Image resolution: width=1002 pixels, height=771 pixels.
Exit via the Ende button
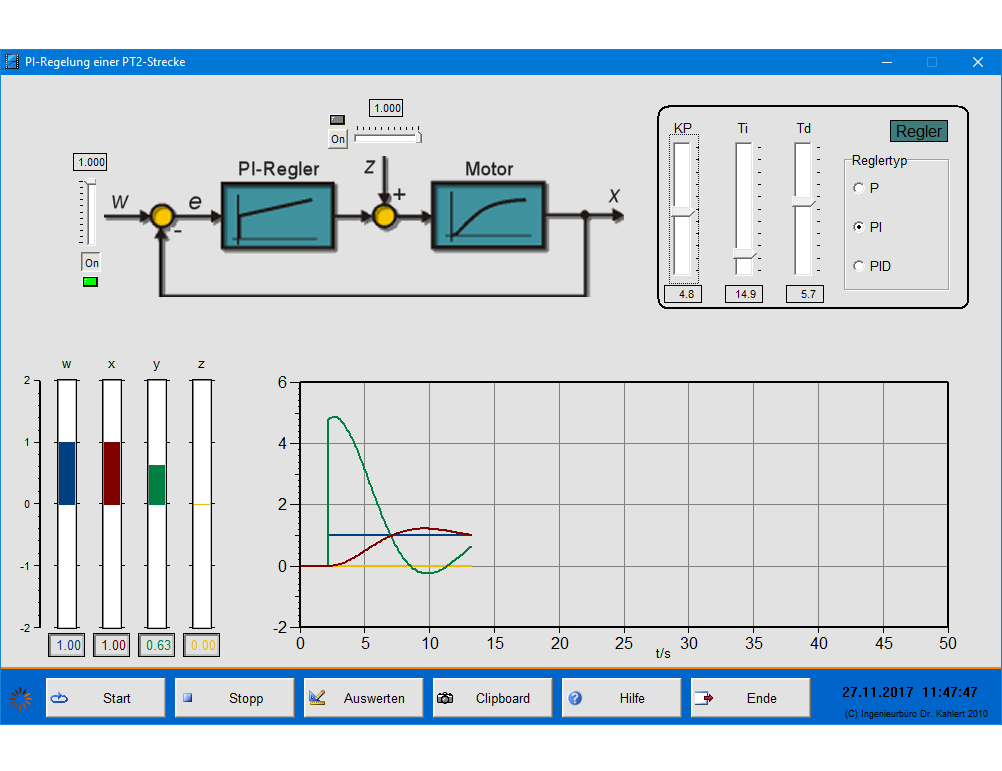click(x=750, y=698)
